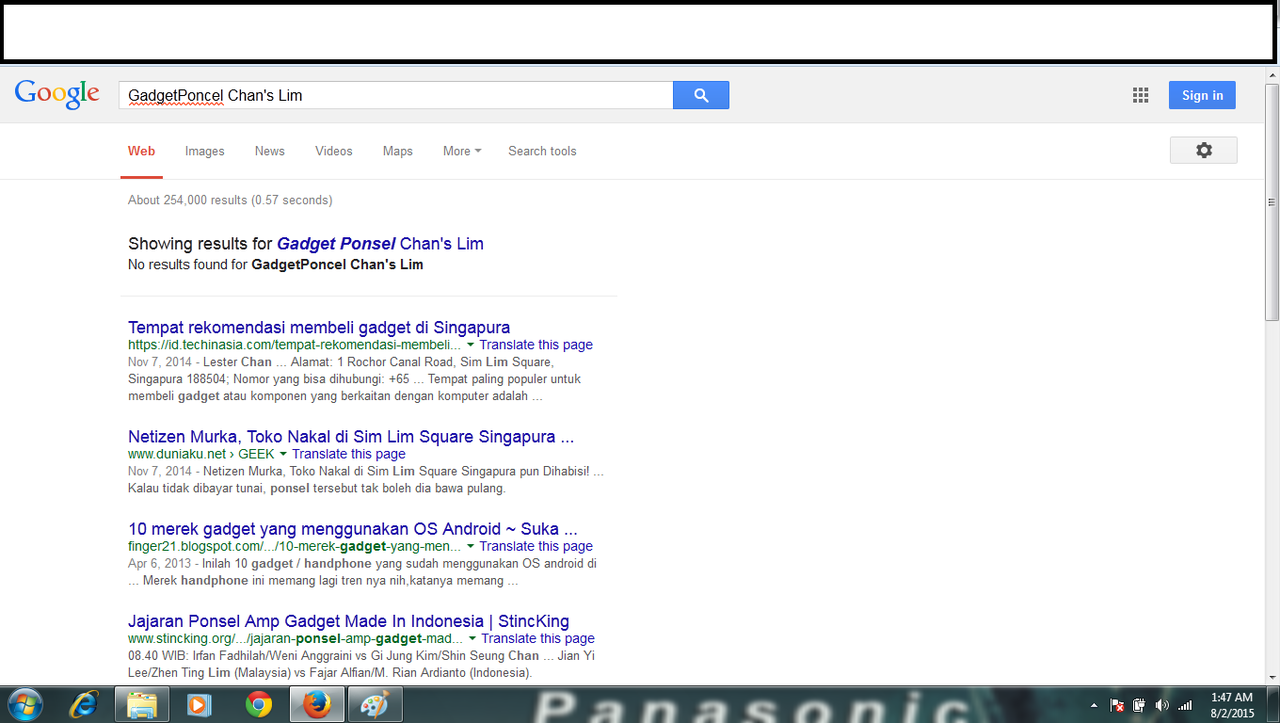
Task: Open Tempat rekomendasi membeli gadget di Singapura
Action: (x=319, y=327)
